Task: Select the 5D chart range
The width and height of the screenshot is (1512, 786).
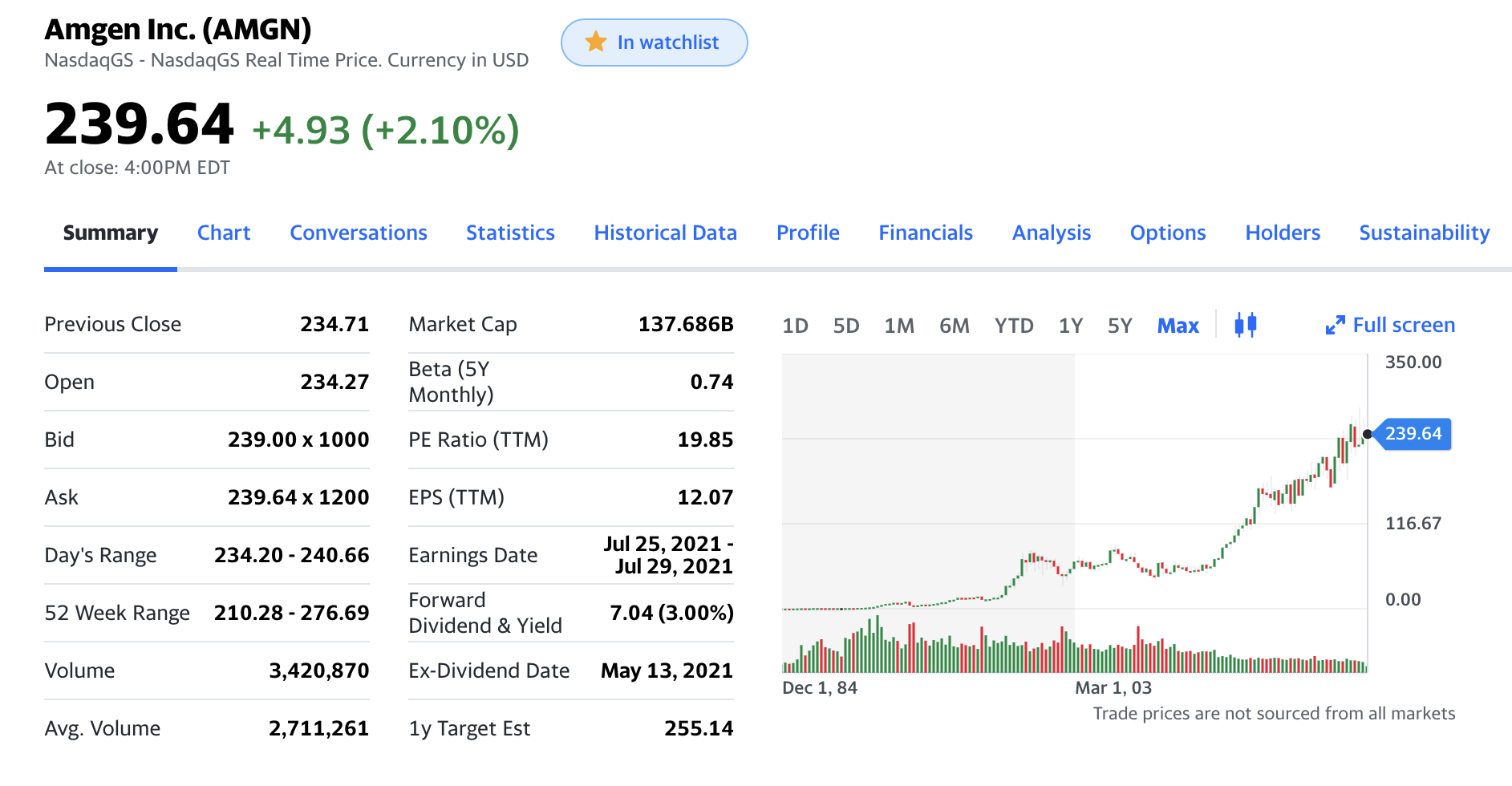Action: (846, 326)
